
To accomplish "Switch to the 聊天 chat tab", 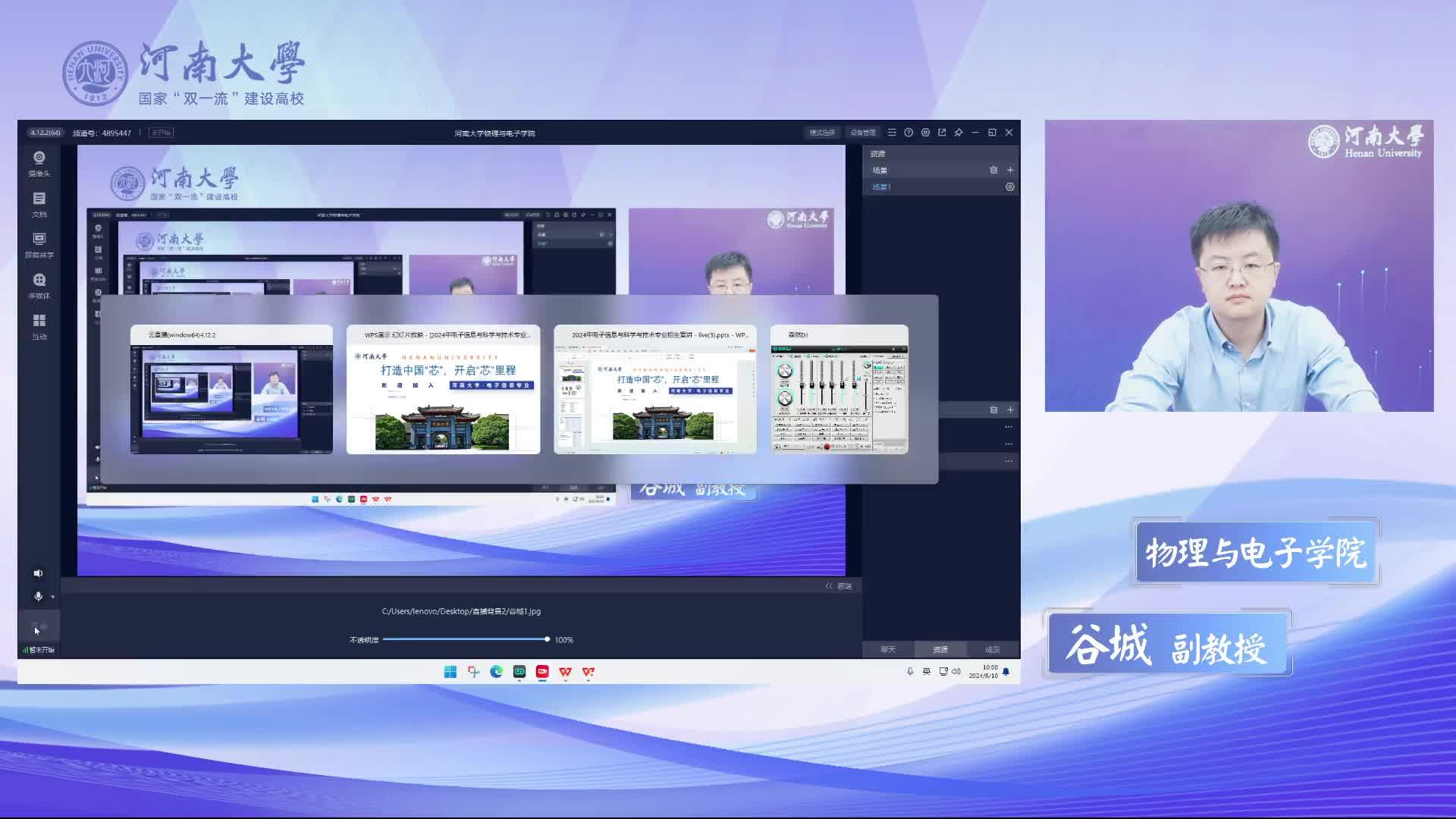I will 888,650.
